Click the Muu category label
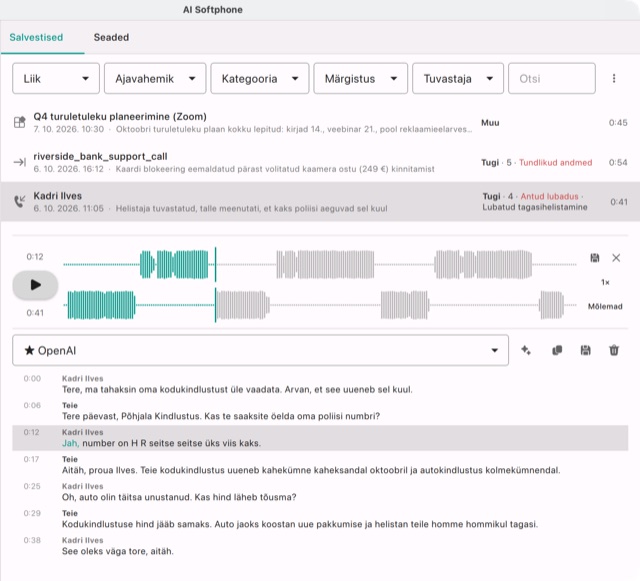 tap(490, 123)
